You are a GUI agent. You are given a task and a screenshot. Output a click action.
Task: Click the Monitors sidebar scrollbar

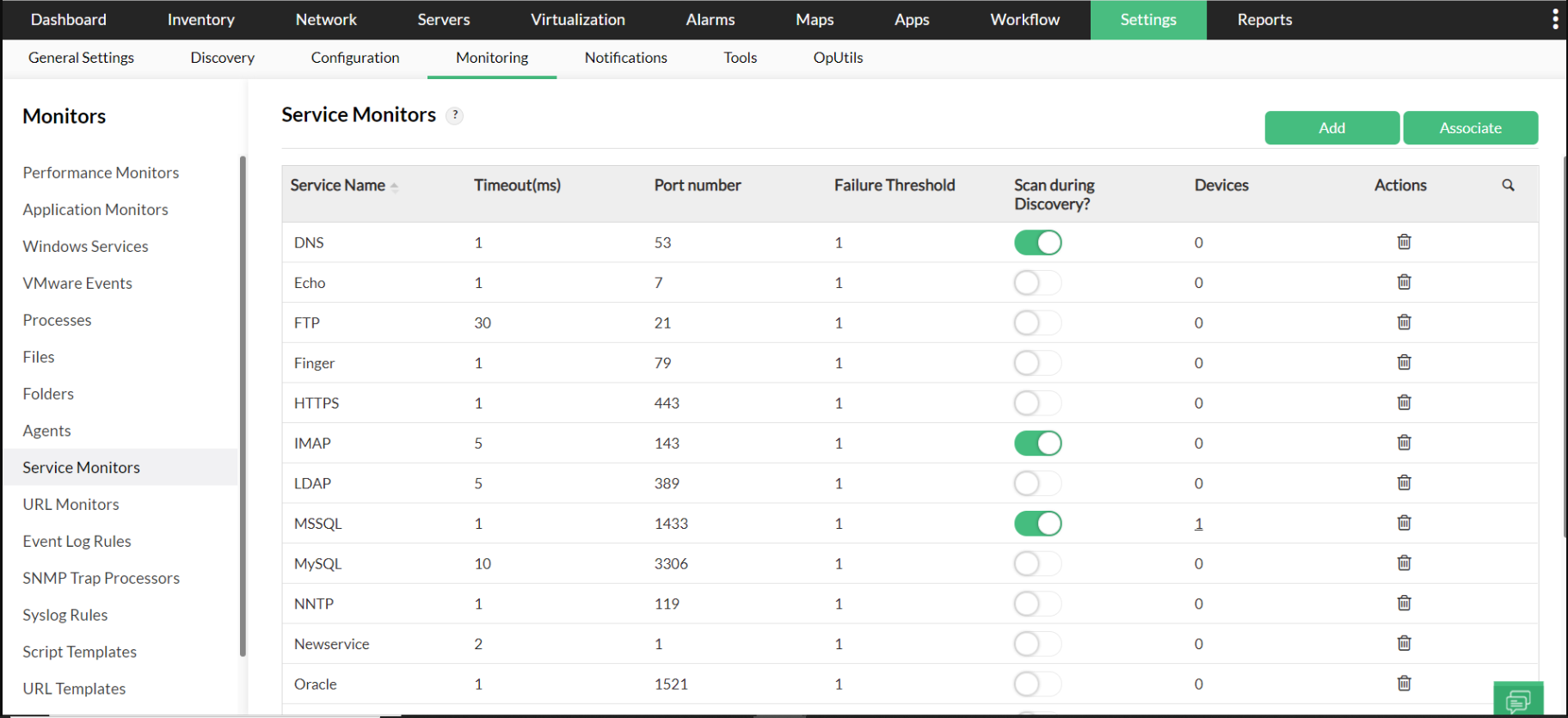click(x=243, y=404)
